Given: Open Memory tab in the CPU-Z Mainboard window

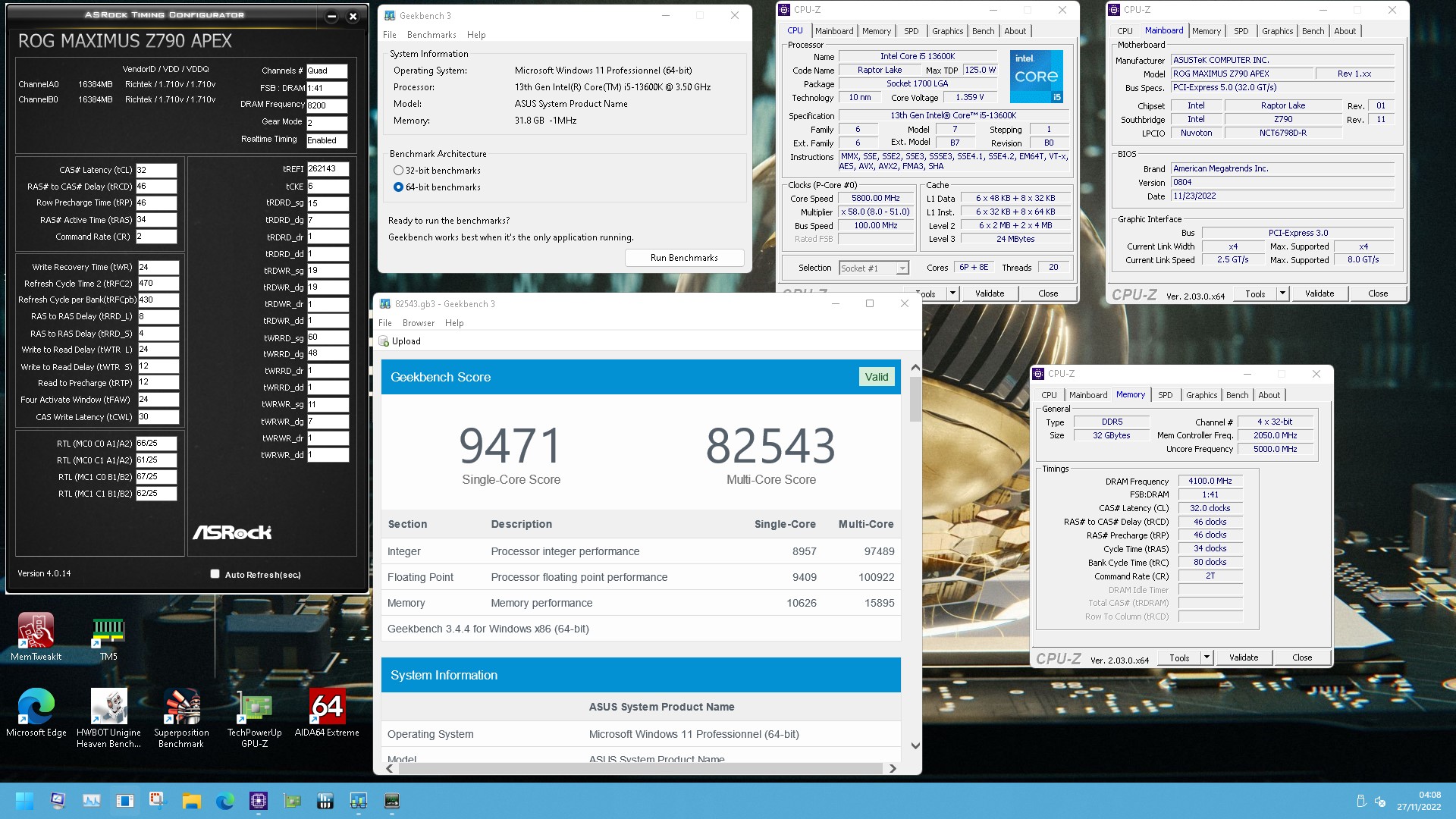Looking at the screenshot, I should [x=1206, y=31].
